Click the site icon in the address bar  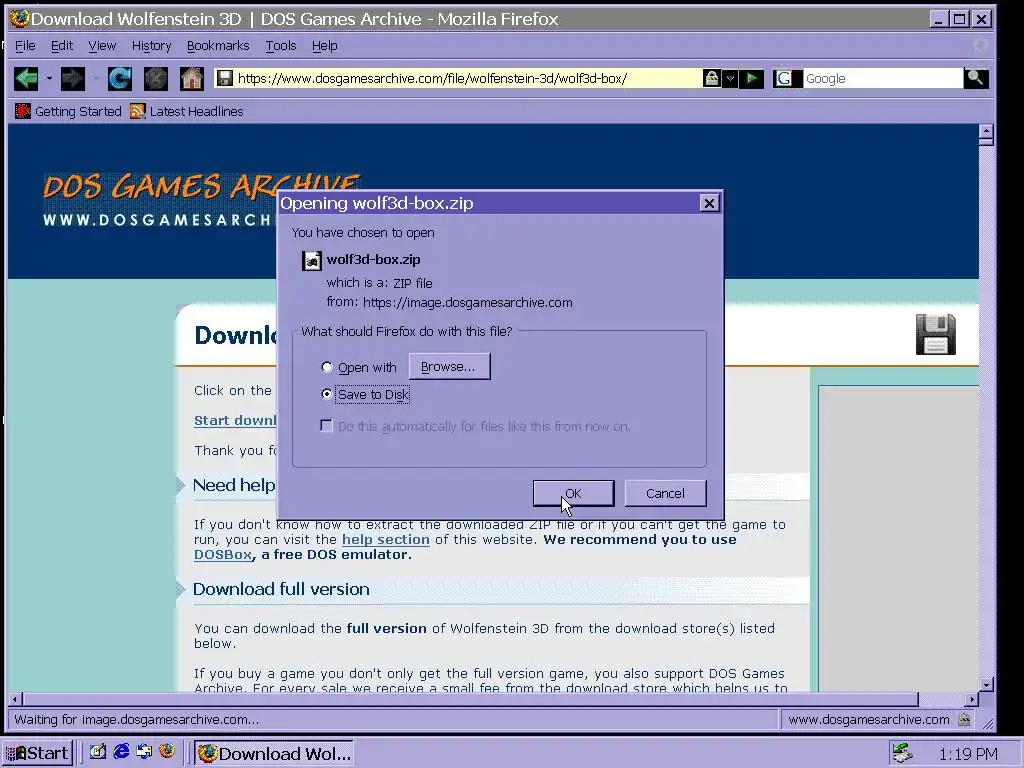(225, 78)
